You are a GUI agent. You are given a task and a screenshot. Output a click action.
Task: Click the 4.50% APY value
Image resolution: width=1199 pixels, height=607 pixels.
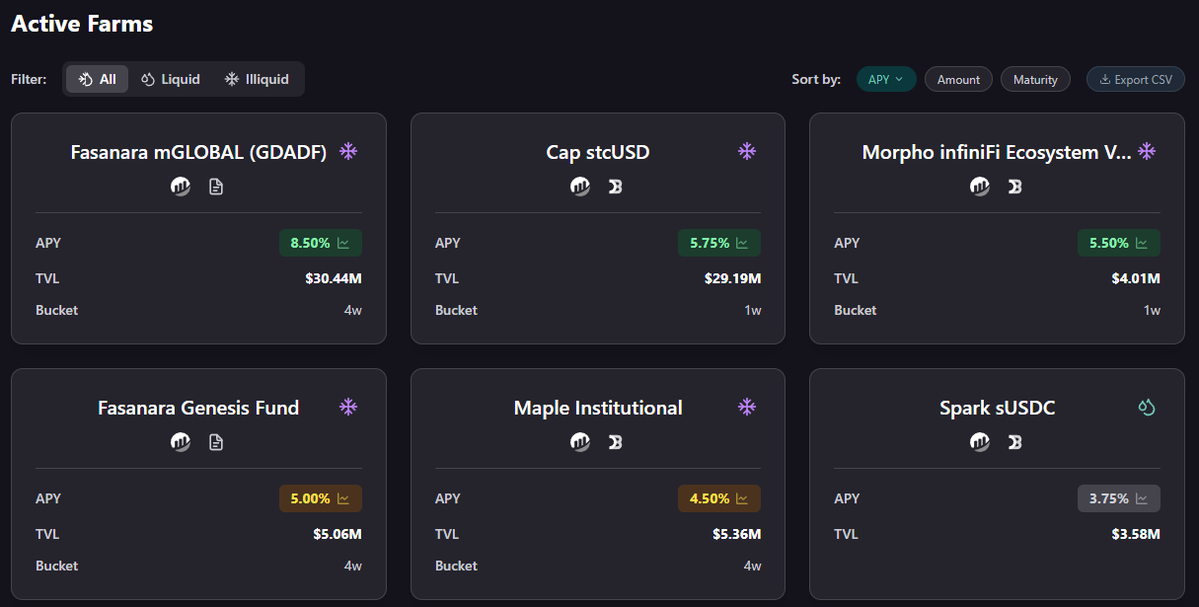[x=710, y=498]
